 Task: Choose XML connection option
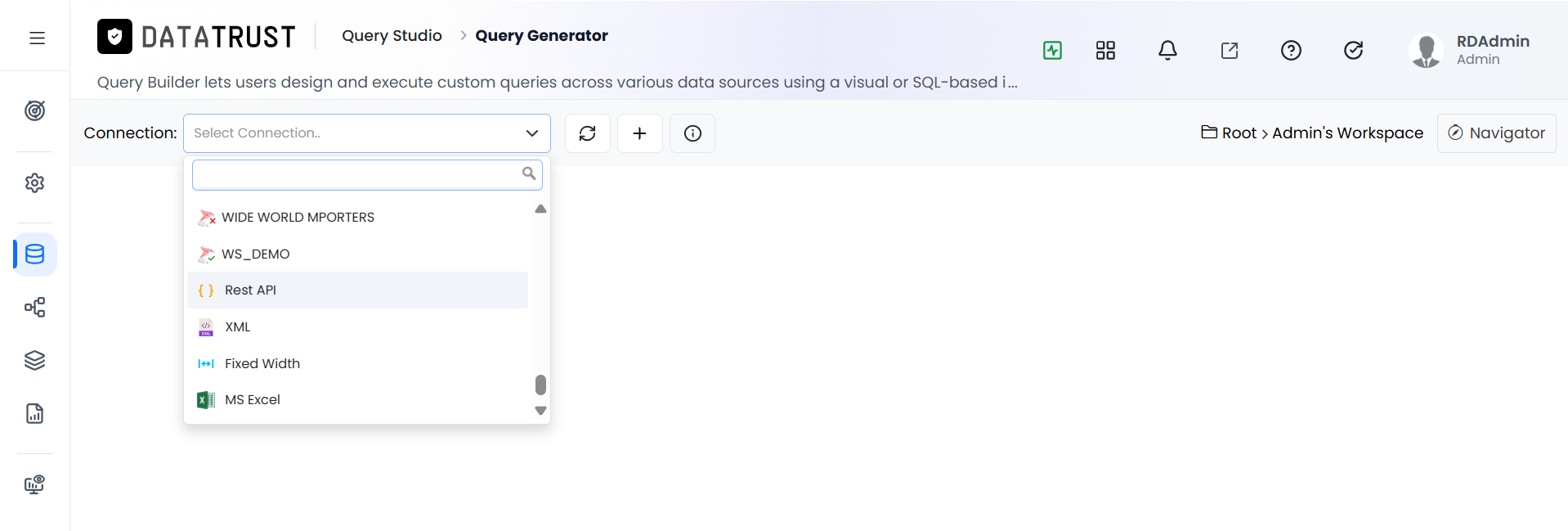click(x=357, y=327)
